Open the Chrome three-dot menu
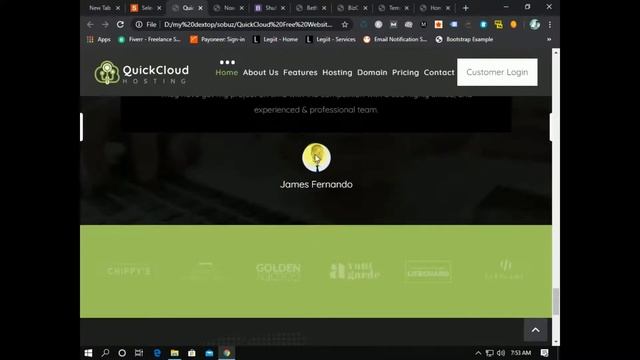Viewport: 640px width, 360px height. (x=550, y=24)
